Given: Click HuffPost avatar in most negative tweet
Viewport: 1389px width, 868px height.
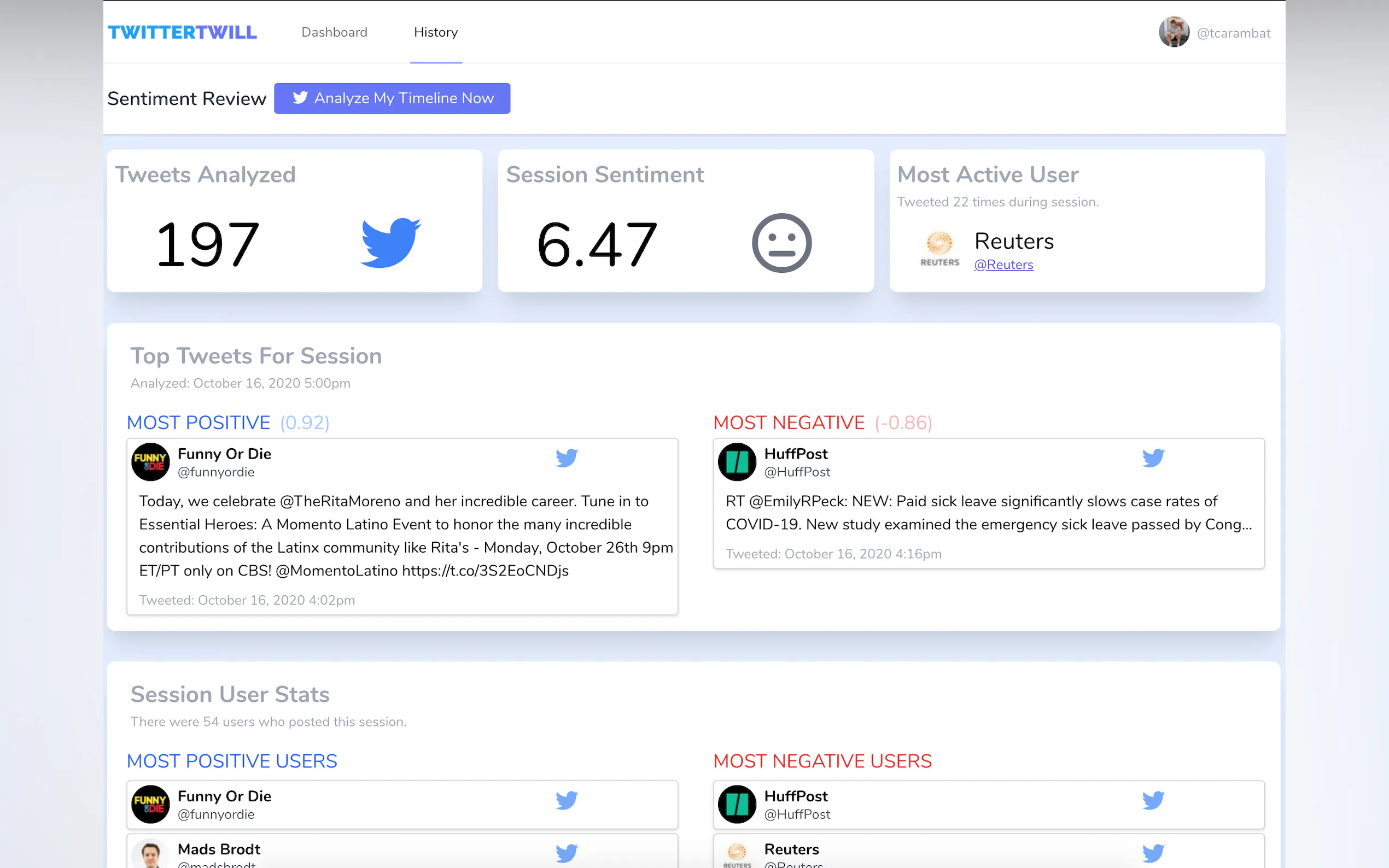Looking at the screenshot, I should (x=737, y=461).
